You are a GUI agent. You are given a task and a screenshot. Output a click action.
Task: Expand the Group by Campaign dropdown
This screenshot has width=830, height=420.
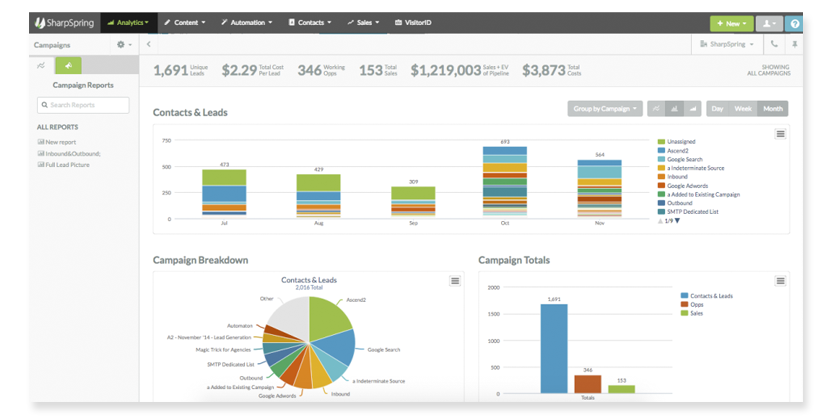pos(604,108)
